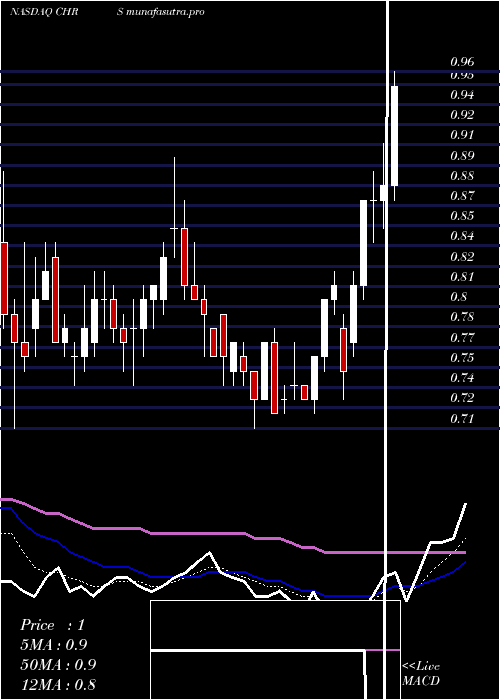Viewport: 500px width, 700px height.
Task: Select the tallest white candle reaching 0.95
Action: pos(394,136)
